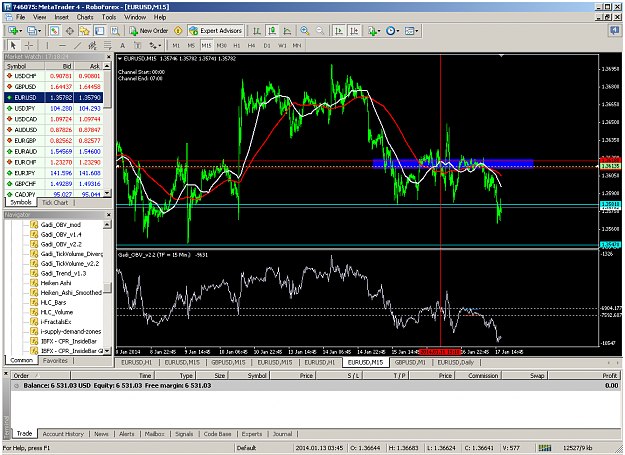Select Heiken Ashi indicator in Navigator

[x=56, y=283]
